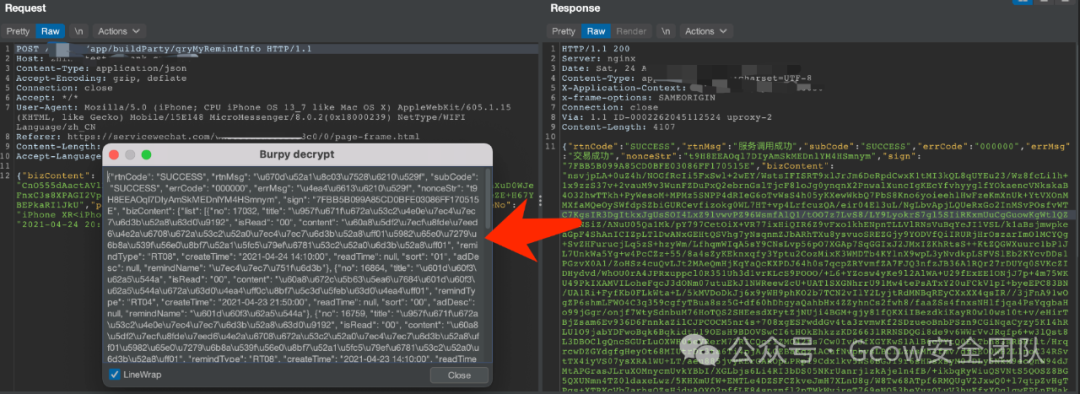This screenshot has height=394, width=1080.
Task: Click the User-Agent Mozilla/5.0 header line
Action: pyautogui.click(x=264, y=118)
